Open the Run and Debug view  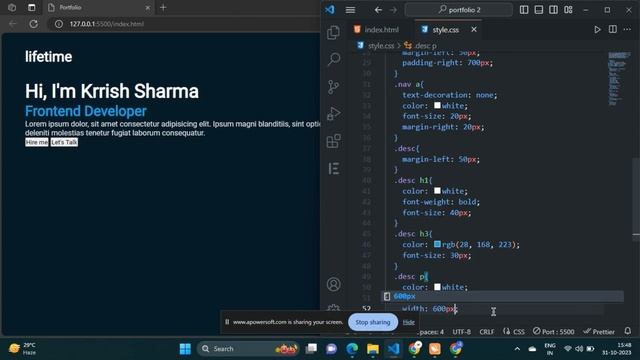click(x=333, y=114)
